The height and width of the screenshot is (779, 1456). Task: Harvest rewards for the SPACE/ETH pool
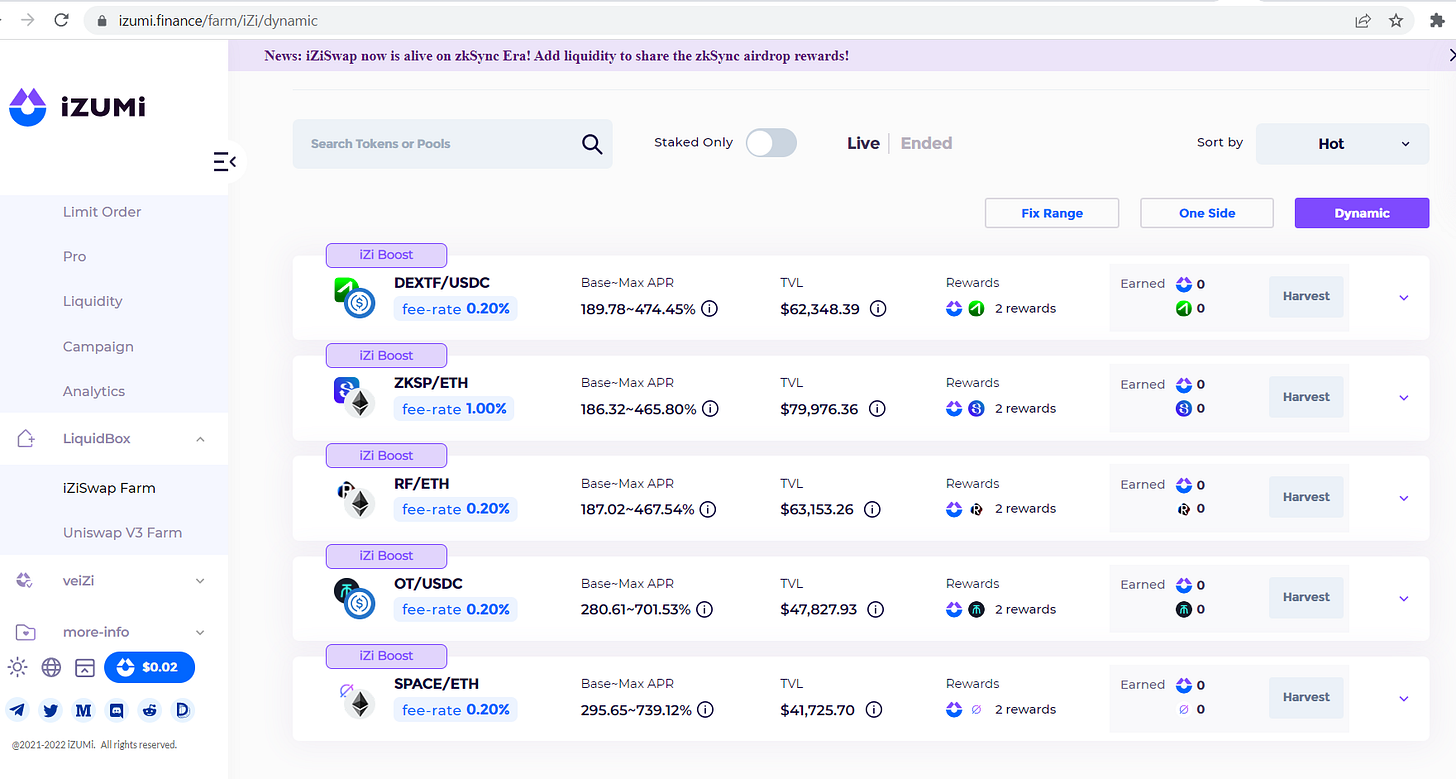pyautogui.click(x=1306, y=697)
